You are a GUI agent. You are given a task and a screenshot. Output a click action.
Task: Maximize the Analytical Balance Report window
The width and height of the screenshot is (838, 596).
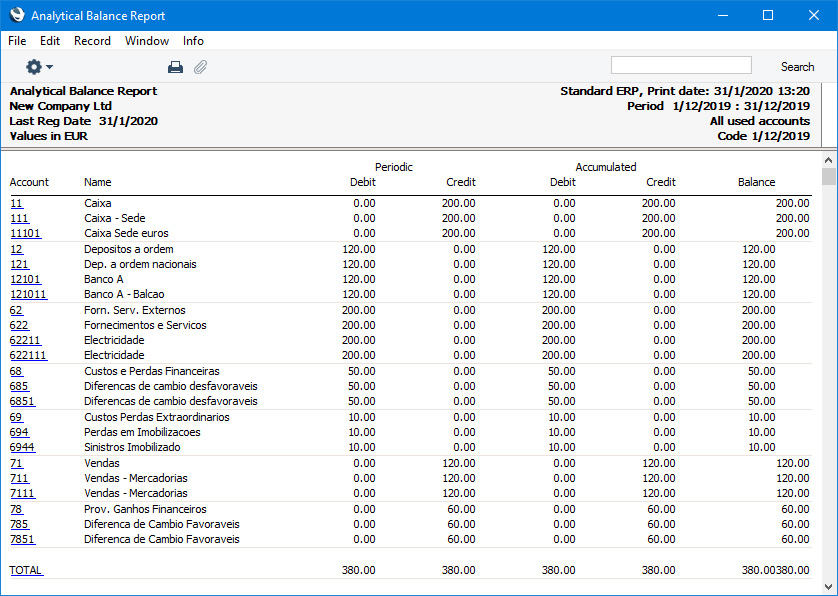[x=768, y=15]
